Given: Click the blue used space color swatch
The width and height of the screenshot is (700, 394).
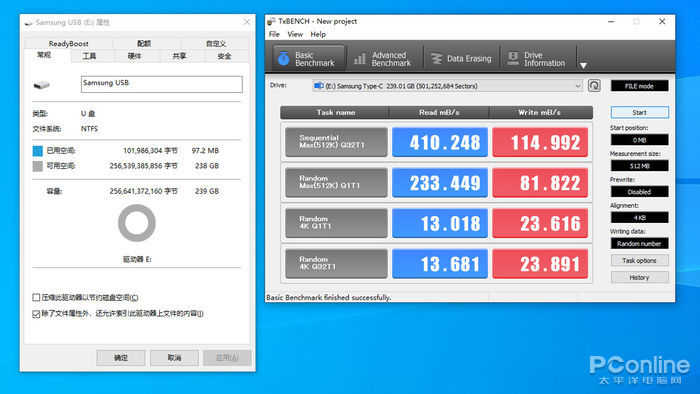Looking at the screenshot, I should point(38,151).
